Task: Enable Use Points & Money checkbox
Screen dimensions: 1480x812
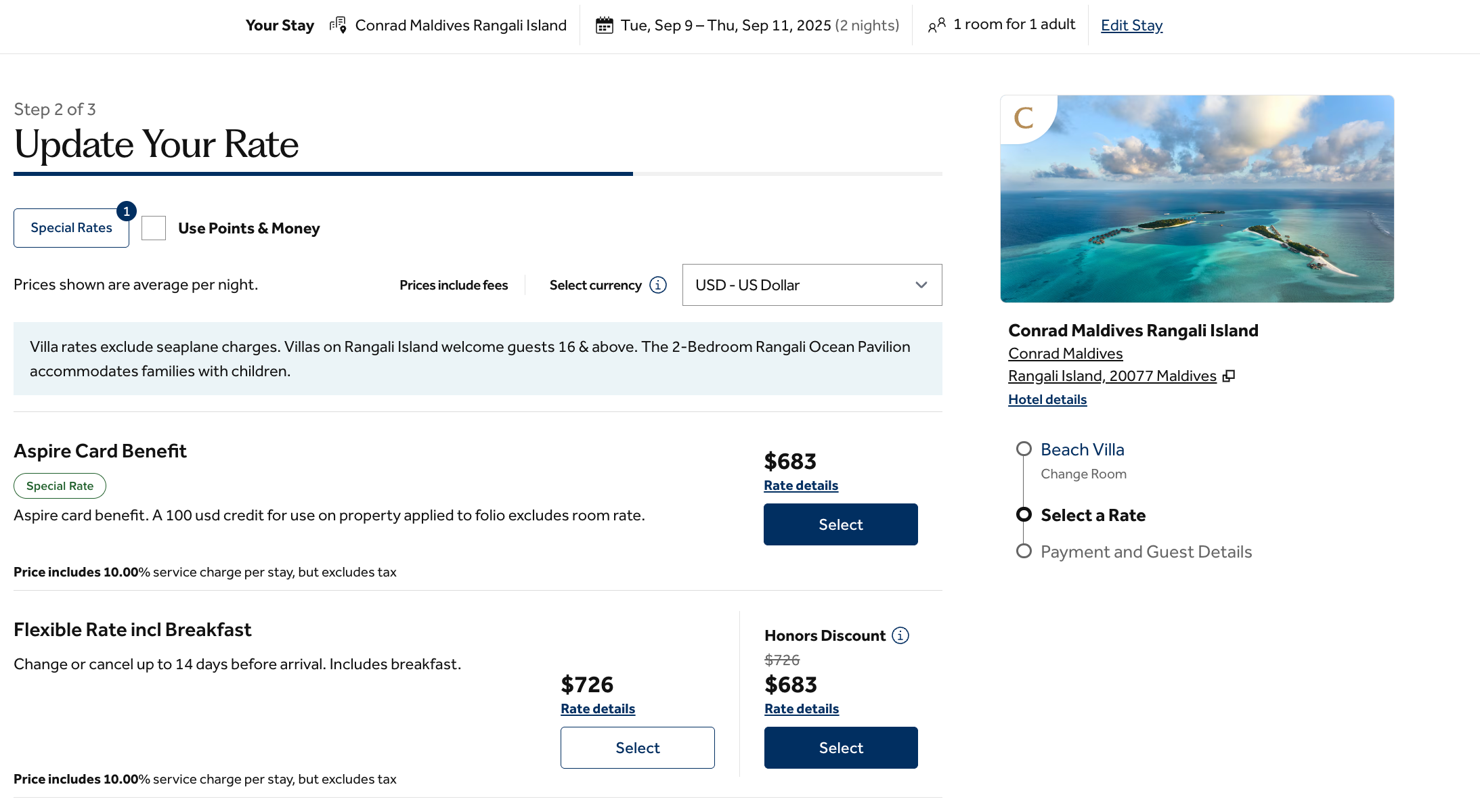Action: point(154,228)
